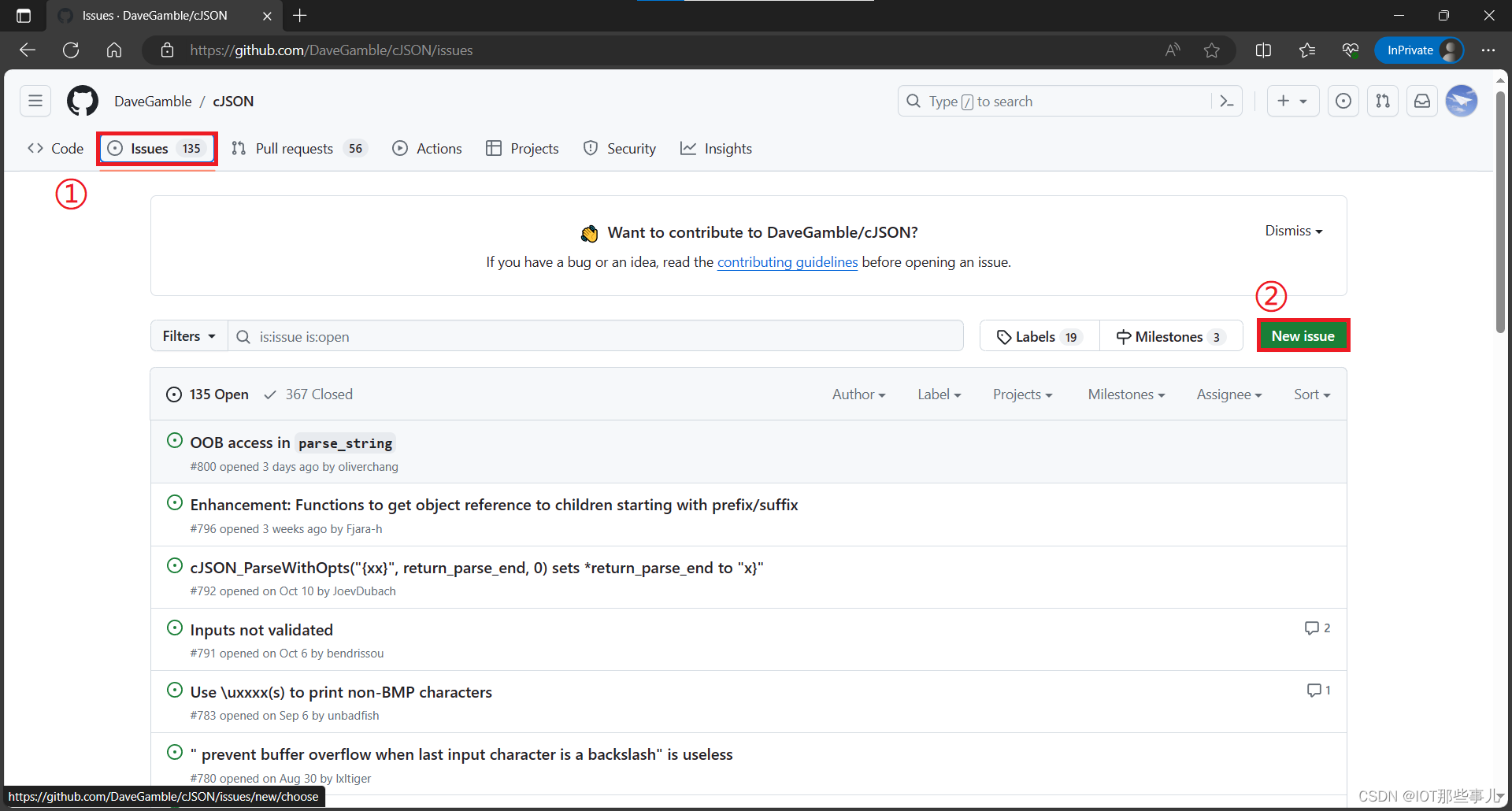The width and height of the screenshot is (1512, 811).
Task: Open the Sort dropdown
Action: tap(1312, 394)
